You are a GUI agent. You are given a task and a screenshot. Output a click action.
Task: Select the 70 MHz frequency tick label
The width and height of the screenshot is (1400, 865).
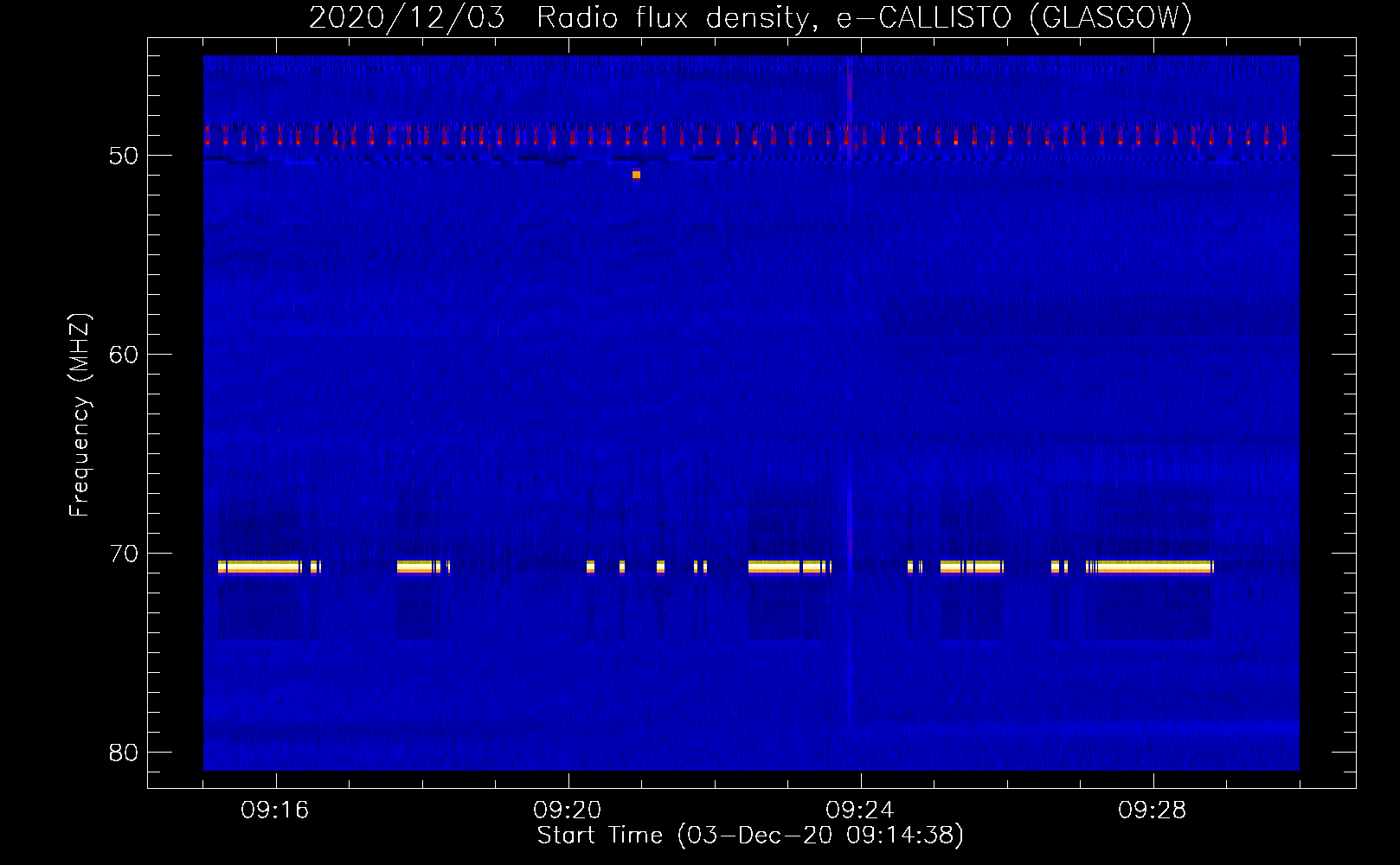point(124,554)
